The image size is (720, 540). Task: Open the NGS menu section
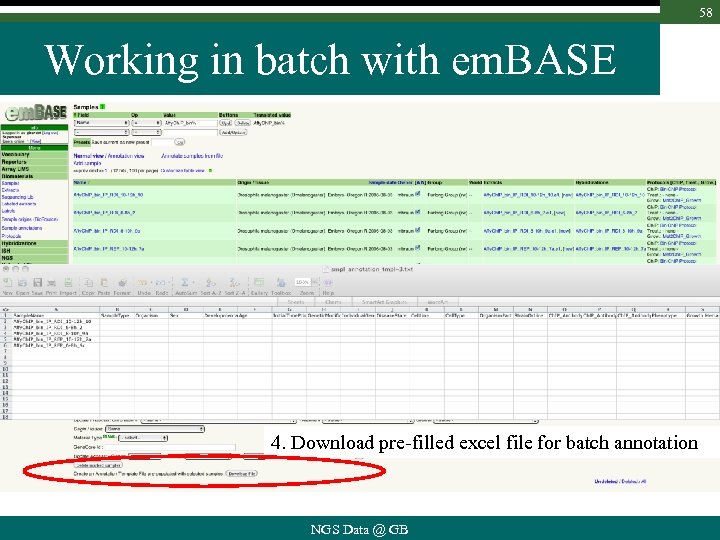[x=34, y=258]
